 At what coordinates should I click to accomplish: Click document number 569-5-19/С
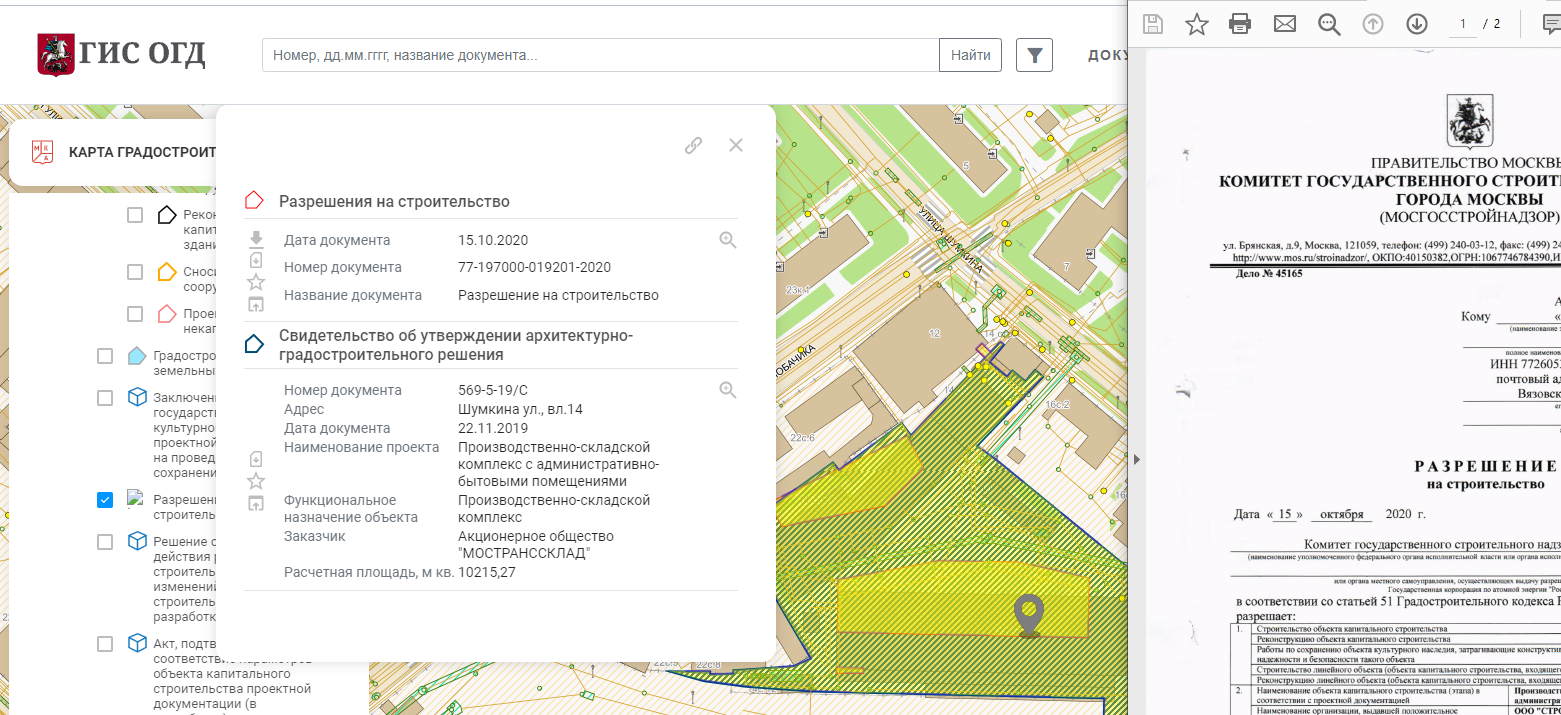(493, 390)
